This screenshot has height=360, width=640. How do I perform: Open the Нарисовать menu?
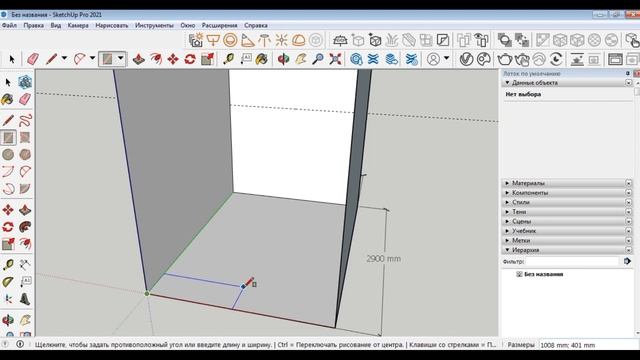pos(112,25)
